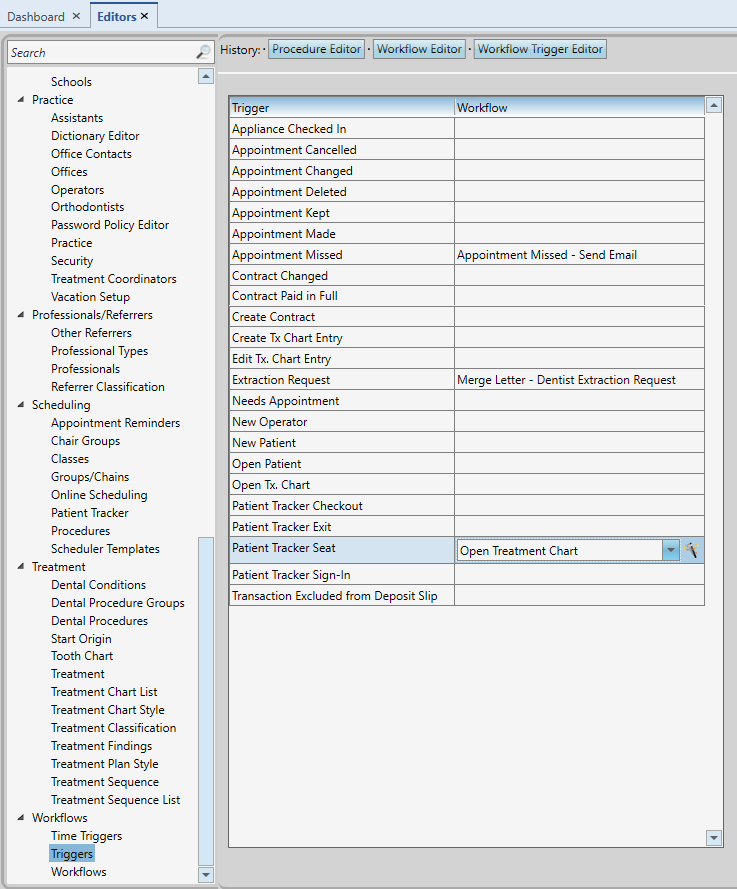Click the trigger table scroll up arrow
This screenshot has height=889, width=737.
[714, 105]
